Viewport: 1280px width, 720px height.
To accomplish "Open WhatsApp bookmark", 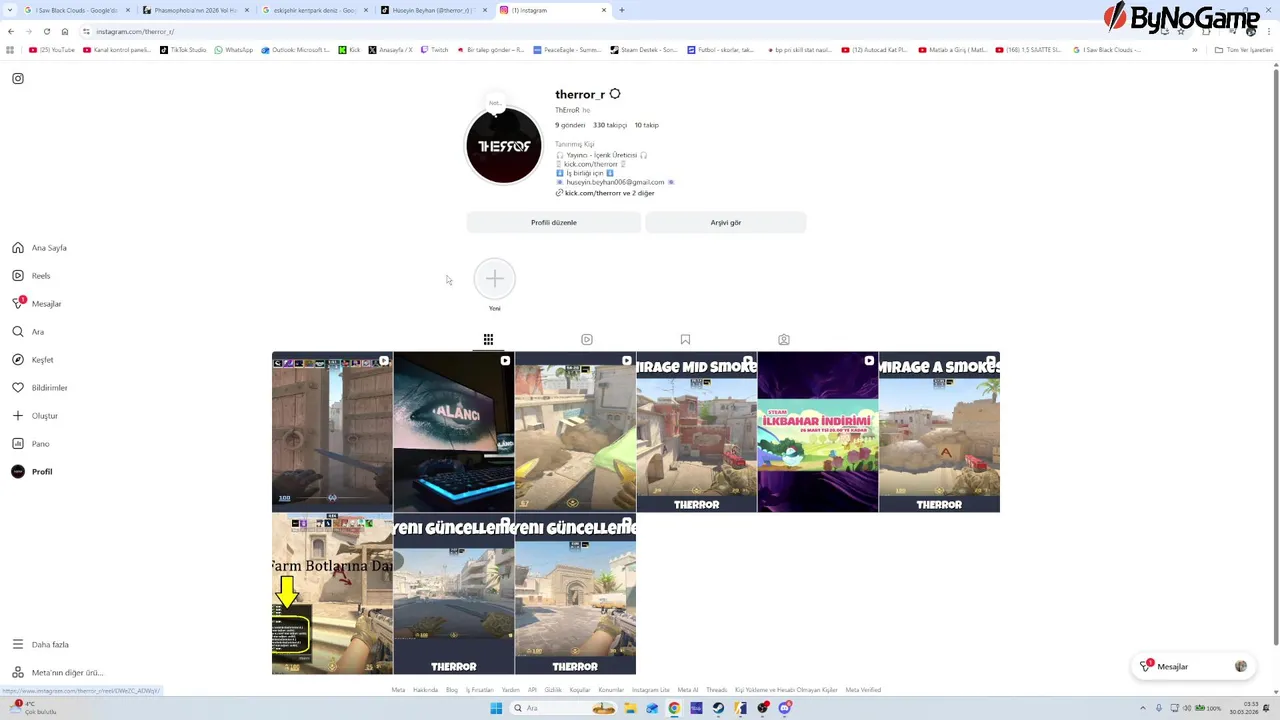I will pos(234,50).
